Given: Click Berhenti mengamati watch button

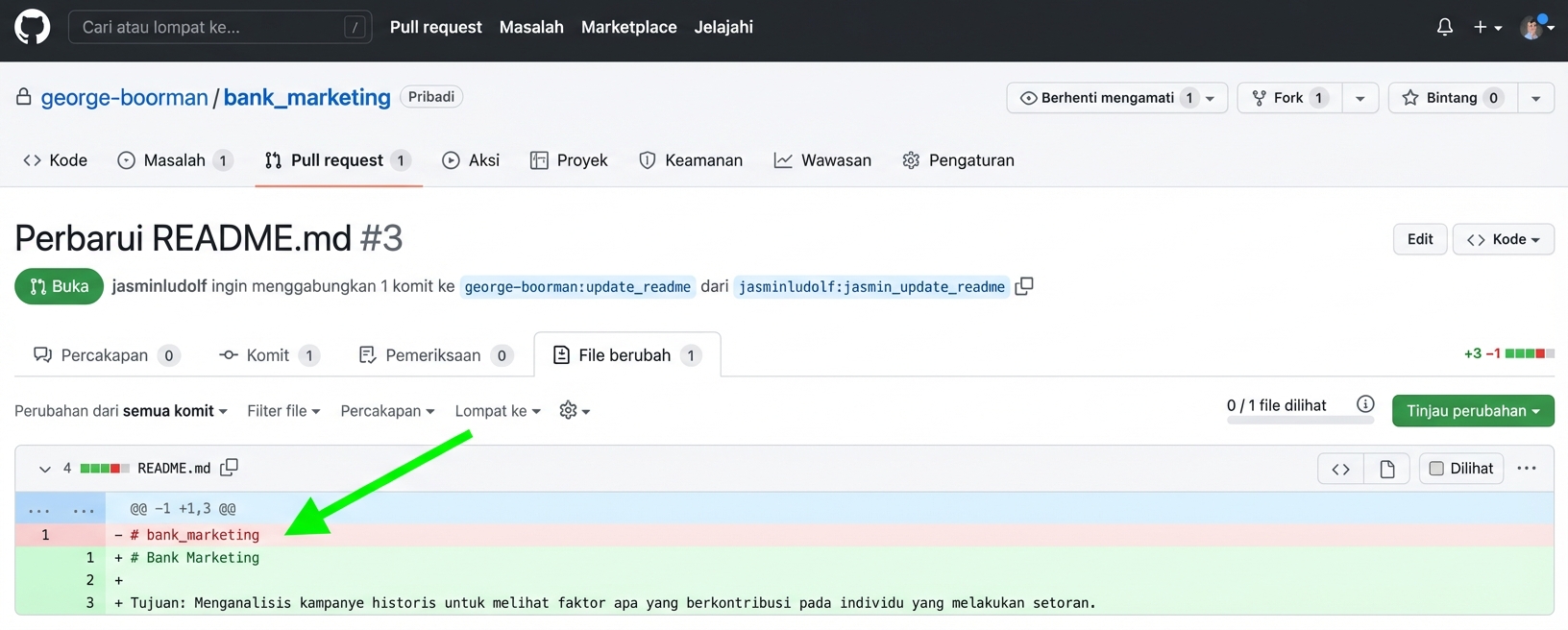Looking at the screenshot, I should (1116, 98).
